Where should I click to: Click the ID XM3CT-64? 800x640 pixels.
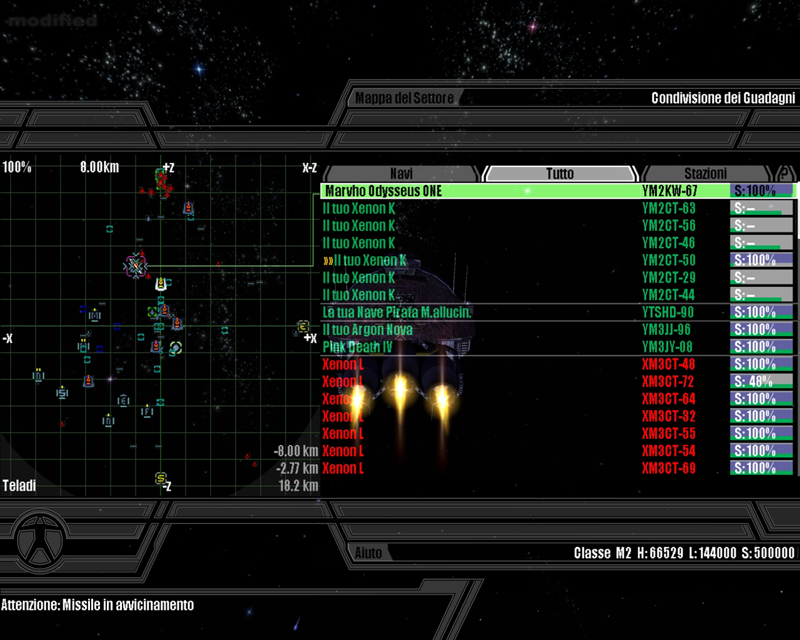[x=668, y=399]
